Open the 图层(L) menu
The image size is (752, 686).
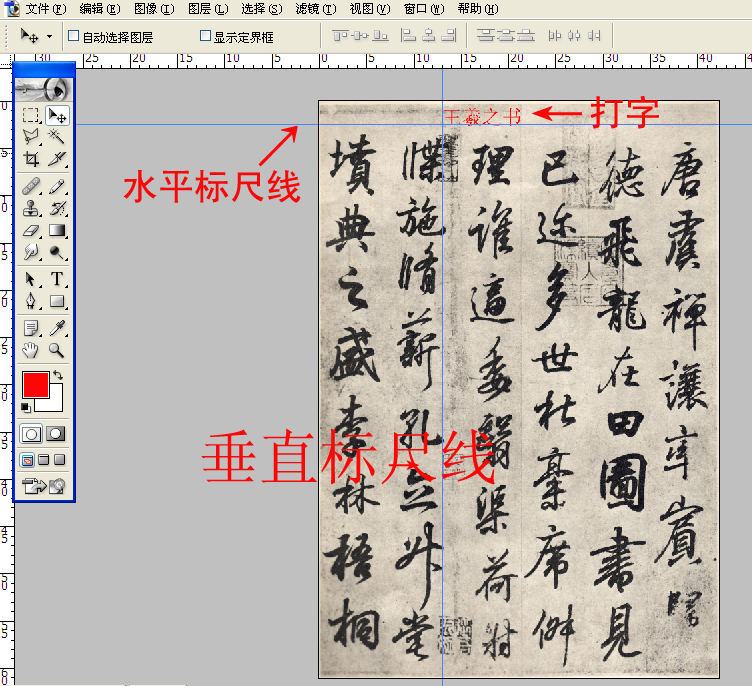coord(208,9)
